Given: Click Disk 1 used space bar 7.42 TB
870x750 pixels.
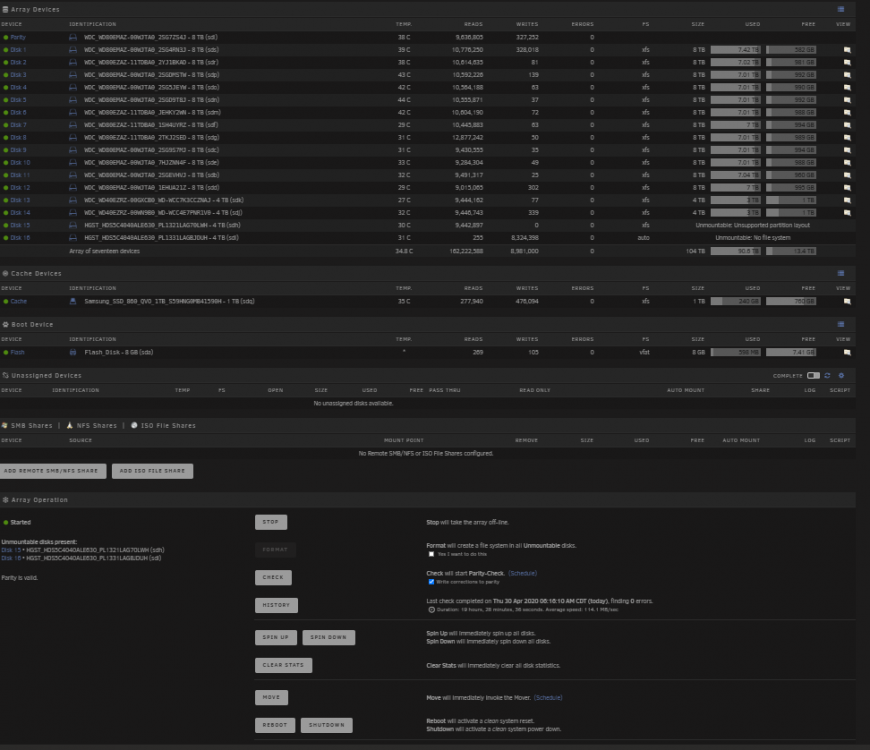Looking at the screenshot, I should pyautogui.click(x=735, y=50).
